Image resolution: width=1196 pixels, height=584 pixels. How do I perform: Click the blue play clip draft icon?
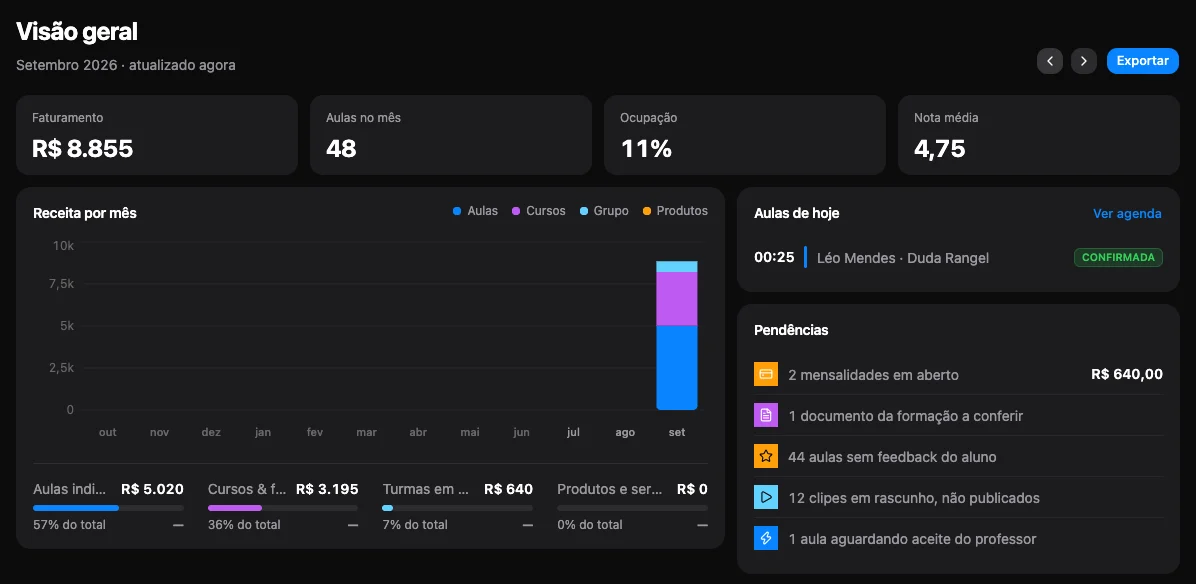(766, 498)
